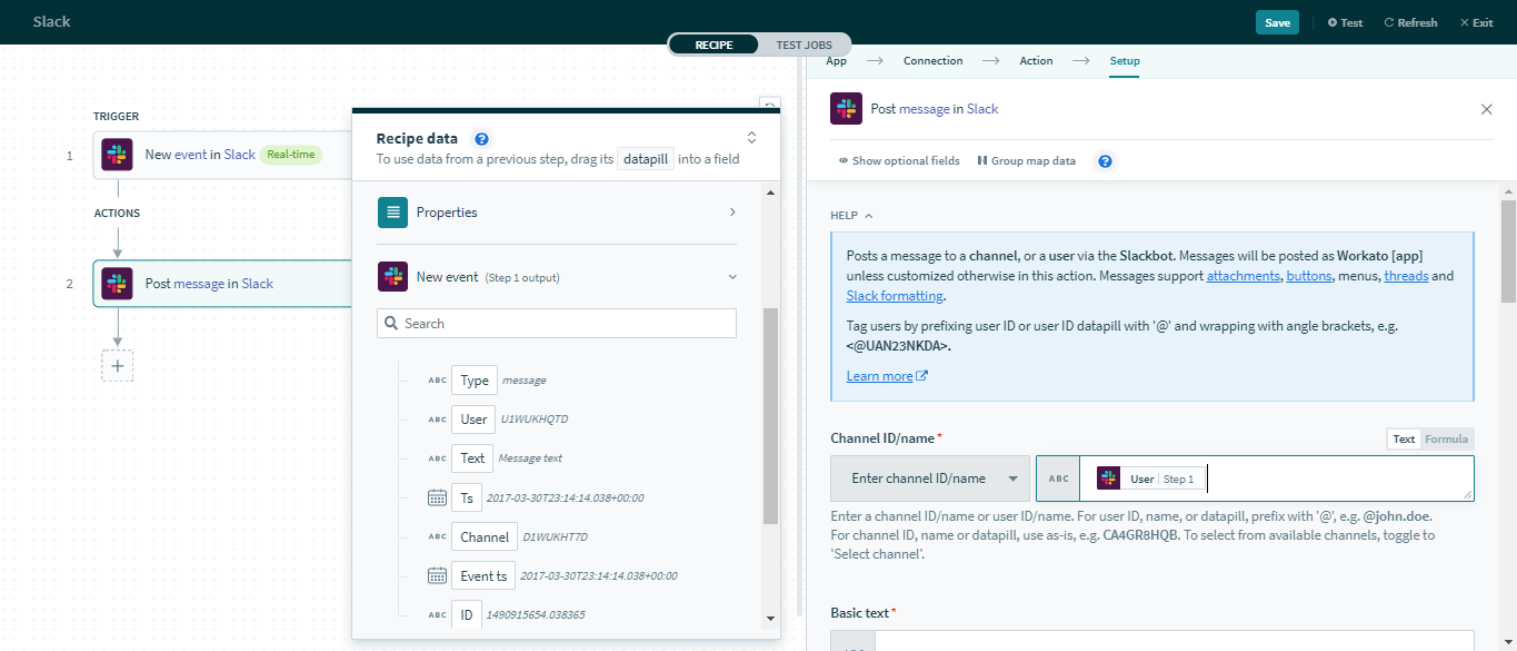Click the help icon beside Group map data
This screenshot has height=651, width=1517.
tap(1105, 161)
